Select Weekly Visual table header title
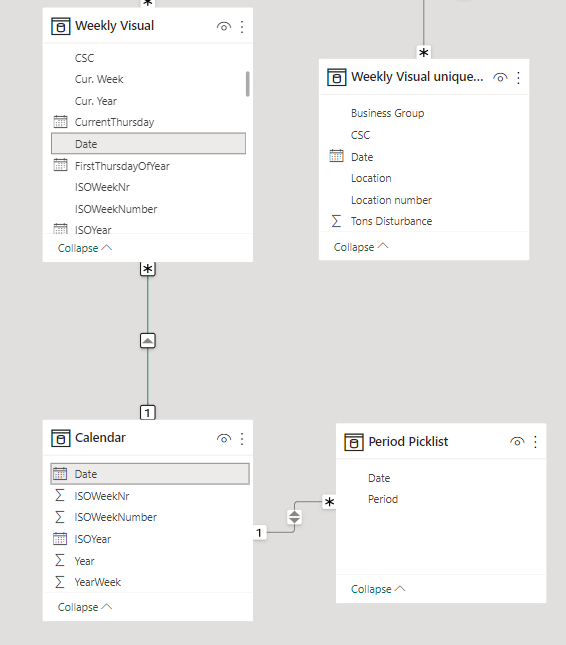 click(x=114, y=26)
